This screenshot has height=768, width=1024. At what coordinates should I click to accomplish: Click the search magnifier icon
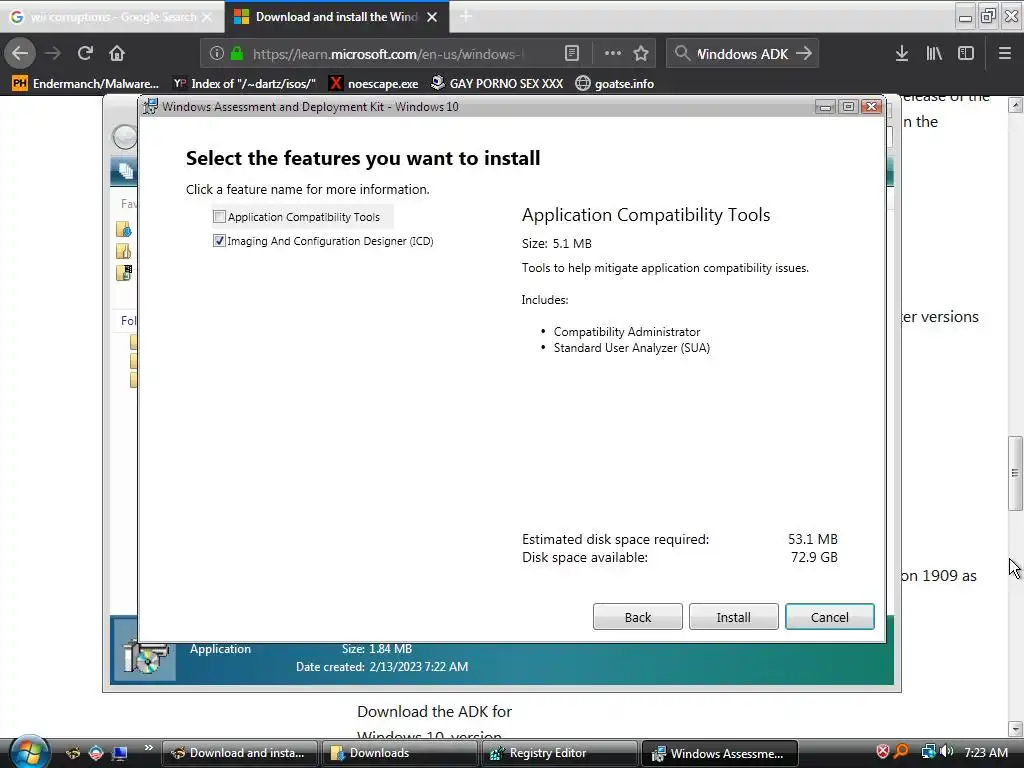tap(682, 54)
